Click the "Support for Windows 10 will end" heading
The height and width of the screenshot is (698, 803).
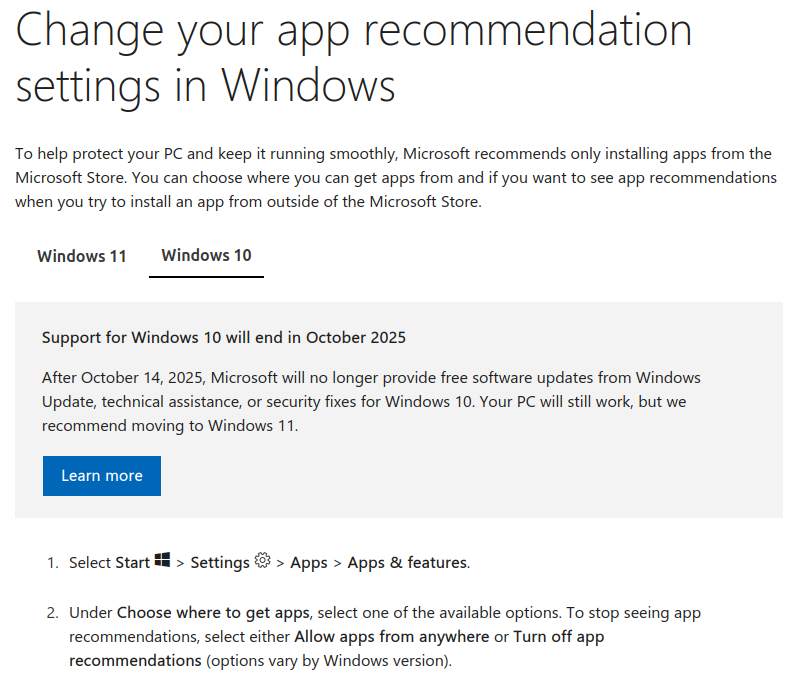click(224, 337)
